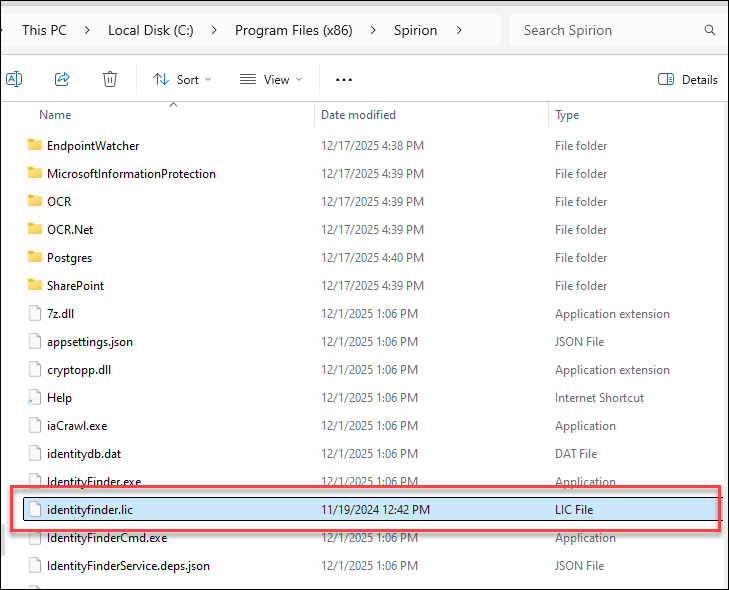The image size is (729, 590).
Task: Open the See more ellipsis menu
Action: [344, 79]
